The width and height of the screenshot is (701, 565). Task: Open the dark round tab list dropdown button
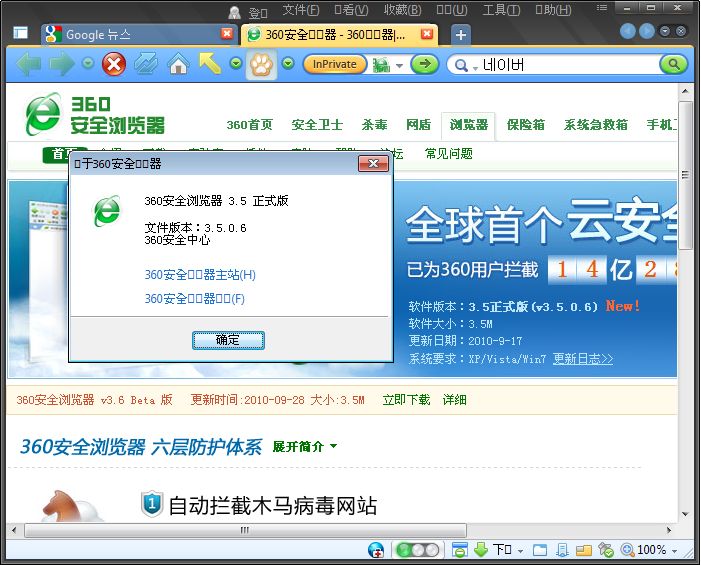(x=665, y=31)
